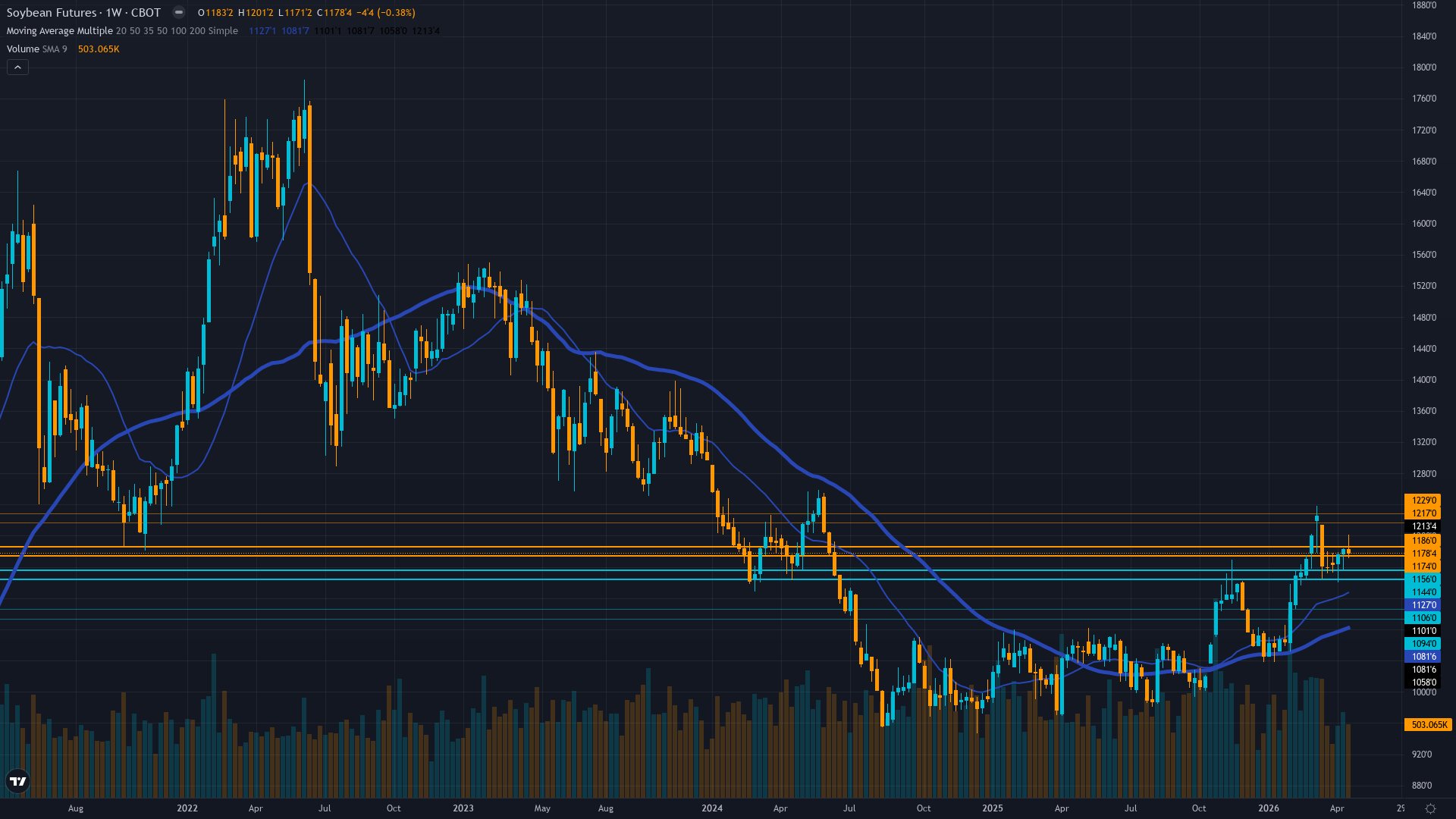Click the change value −4'4 (−0.38%)

[x=386, y=13]
